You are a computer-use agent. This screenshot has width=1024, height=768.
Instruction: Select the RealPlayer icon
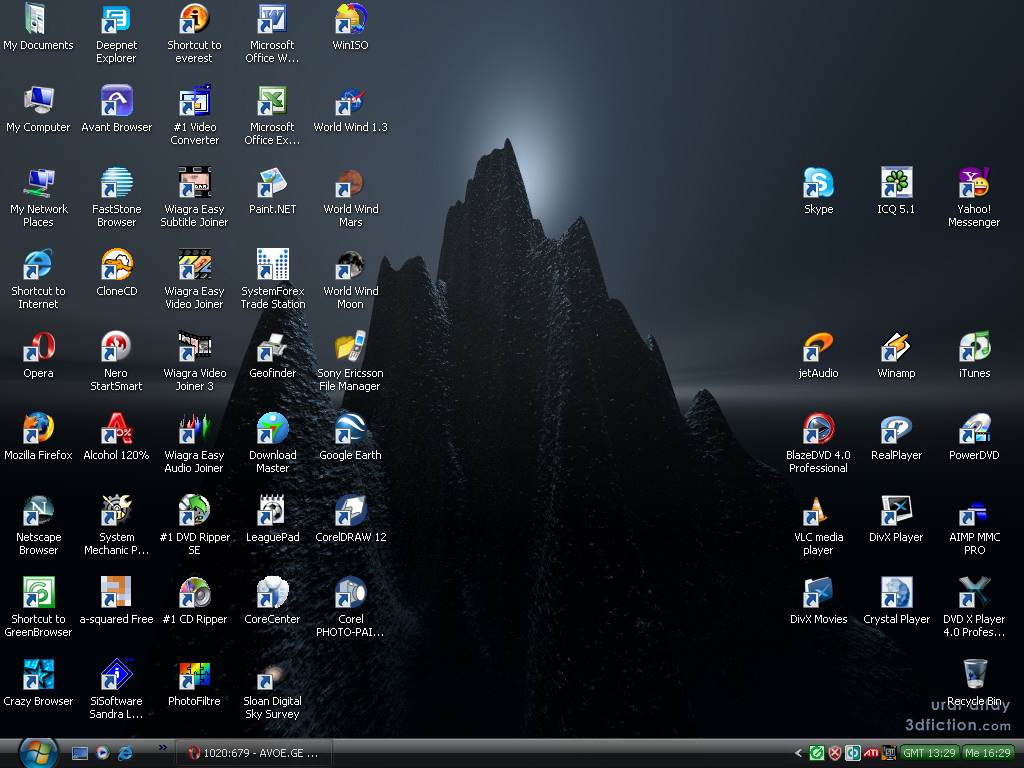coord(896,428)
